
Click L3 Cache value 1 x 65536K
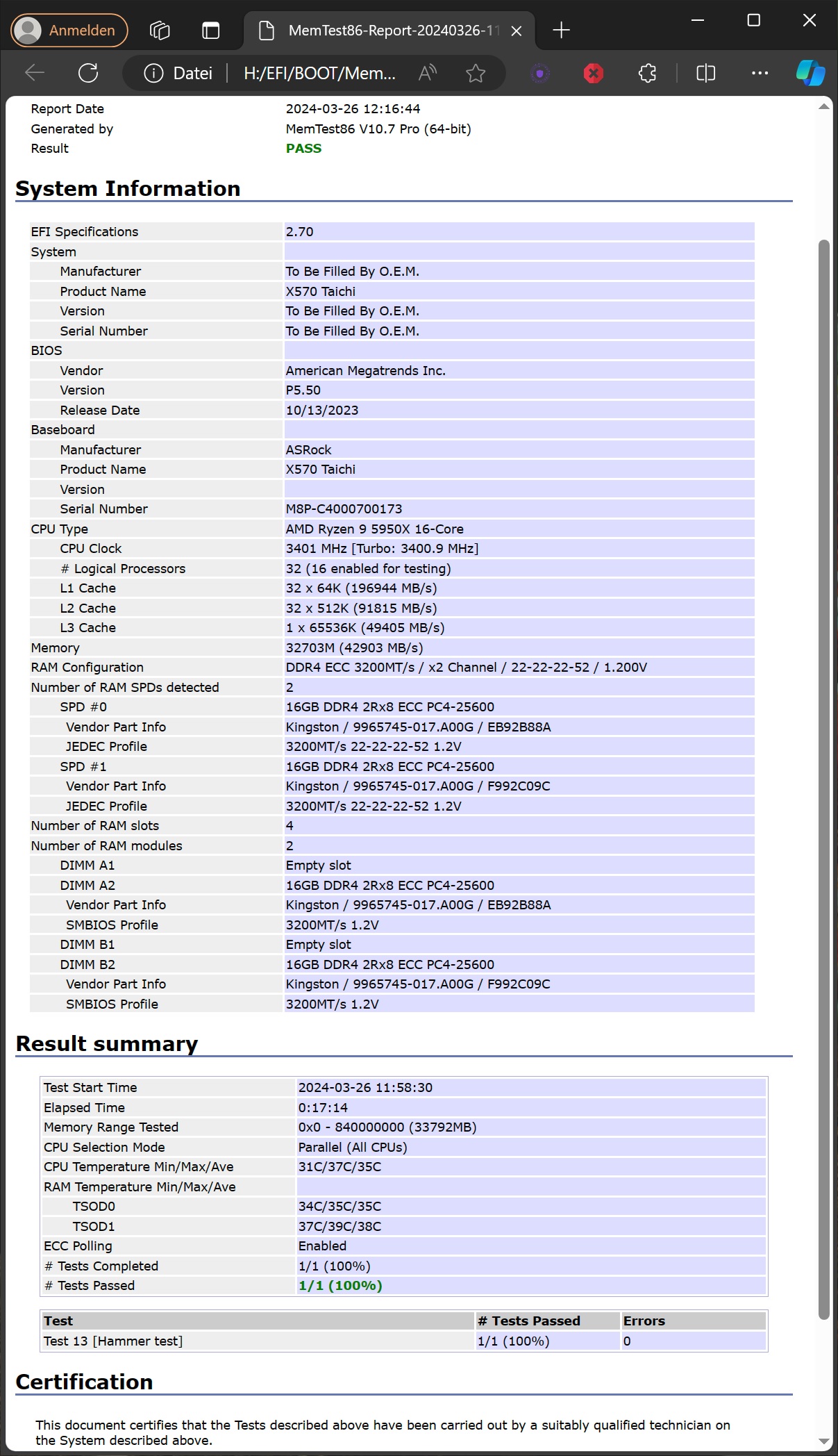pyautogui.click(x=365, y=628)
